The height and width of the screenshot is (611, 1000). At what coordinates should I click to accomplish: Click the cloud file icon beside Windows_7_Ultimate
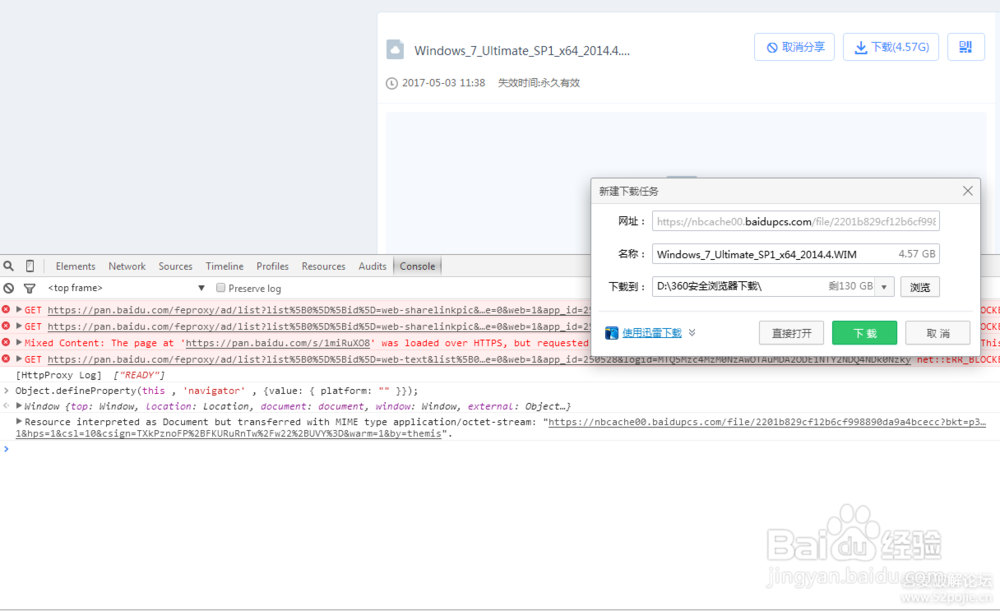coord(395,50)
